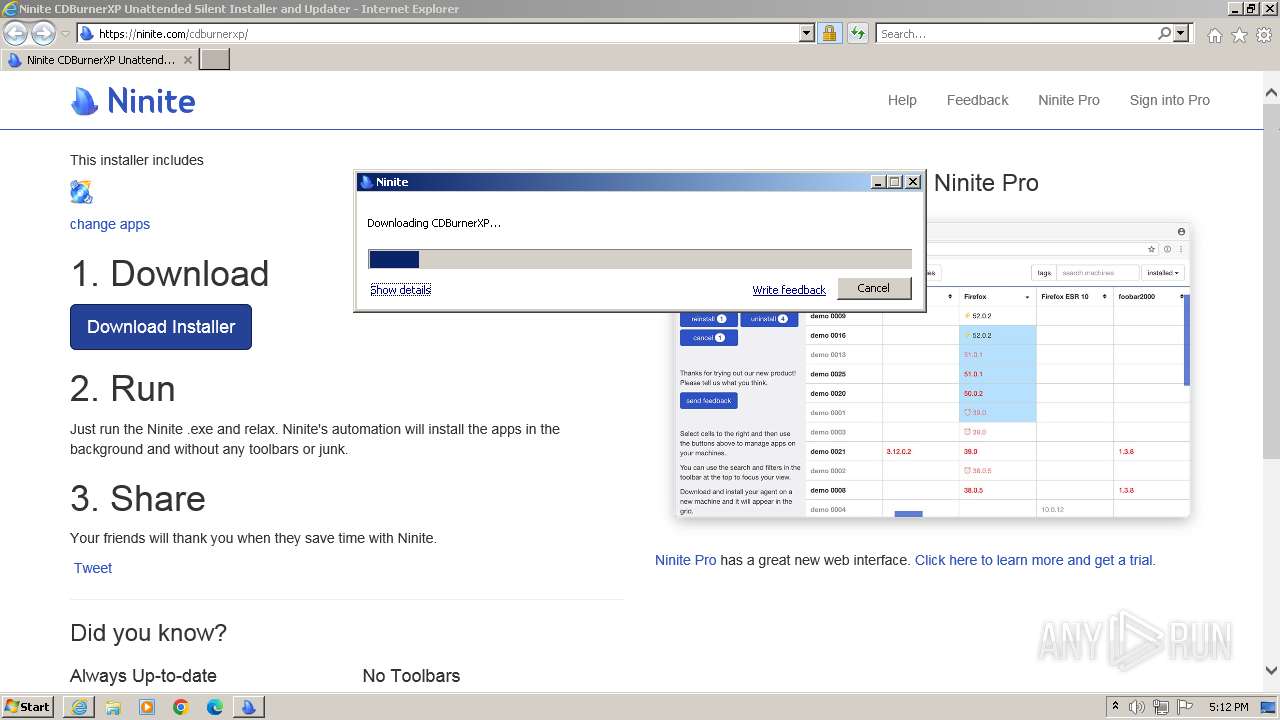Click the 5:12 PM system clock
The height and width of the screenshot is (720, 1280).
pyautogui.click(x=1228, y=707)
